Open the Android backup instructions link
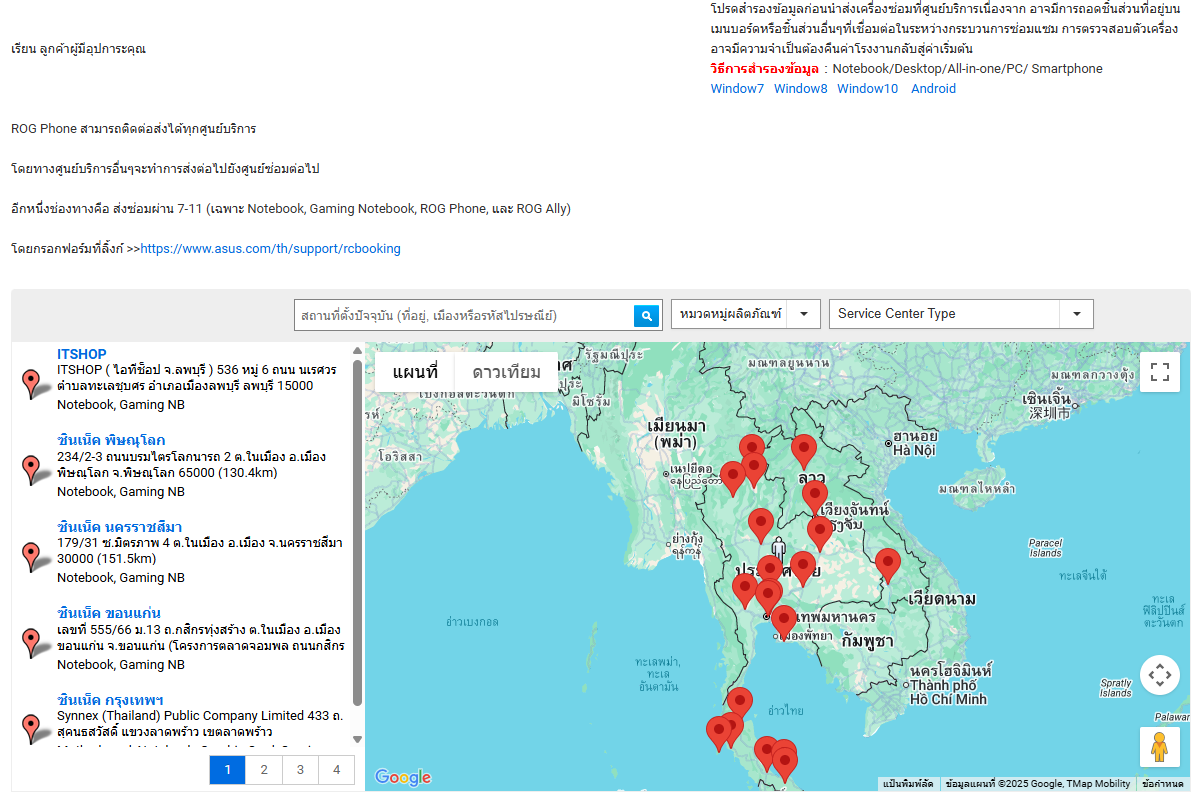 click(x=933, y=89)
